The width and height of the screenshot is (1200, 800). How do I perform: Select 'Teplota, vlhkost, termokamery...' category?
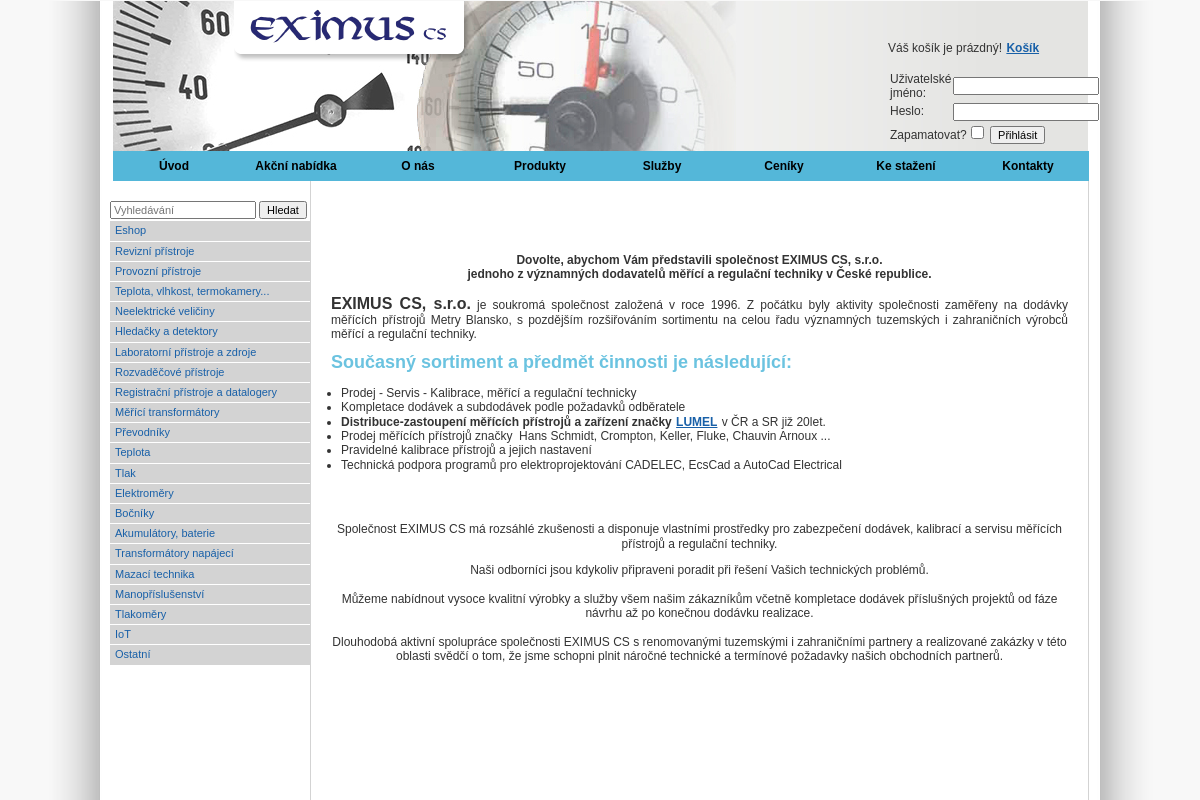pos(191,291)
